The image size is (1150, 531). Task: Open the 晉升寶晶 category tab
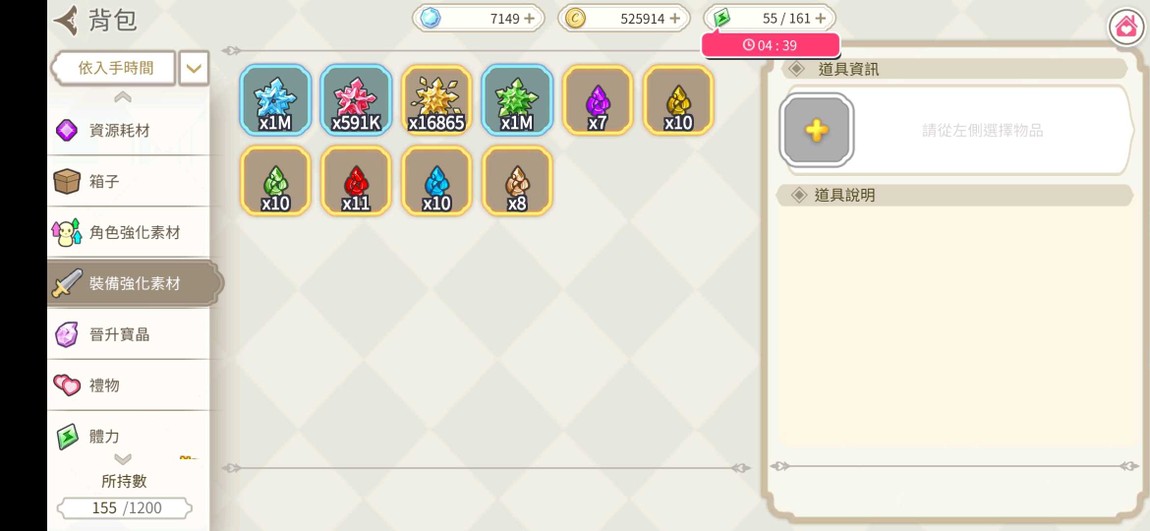[129, 334]
